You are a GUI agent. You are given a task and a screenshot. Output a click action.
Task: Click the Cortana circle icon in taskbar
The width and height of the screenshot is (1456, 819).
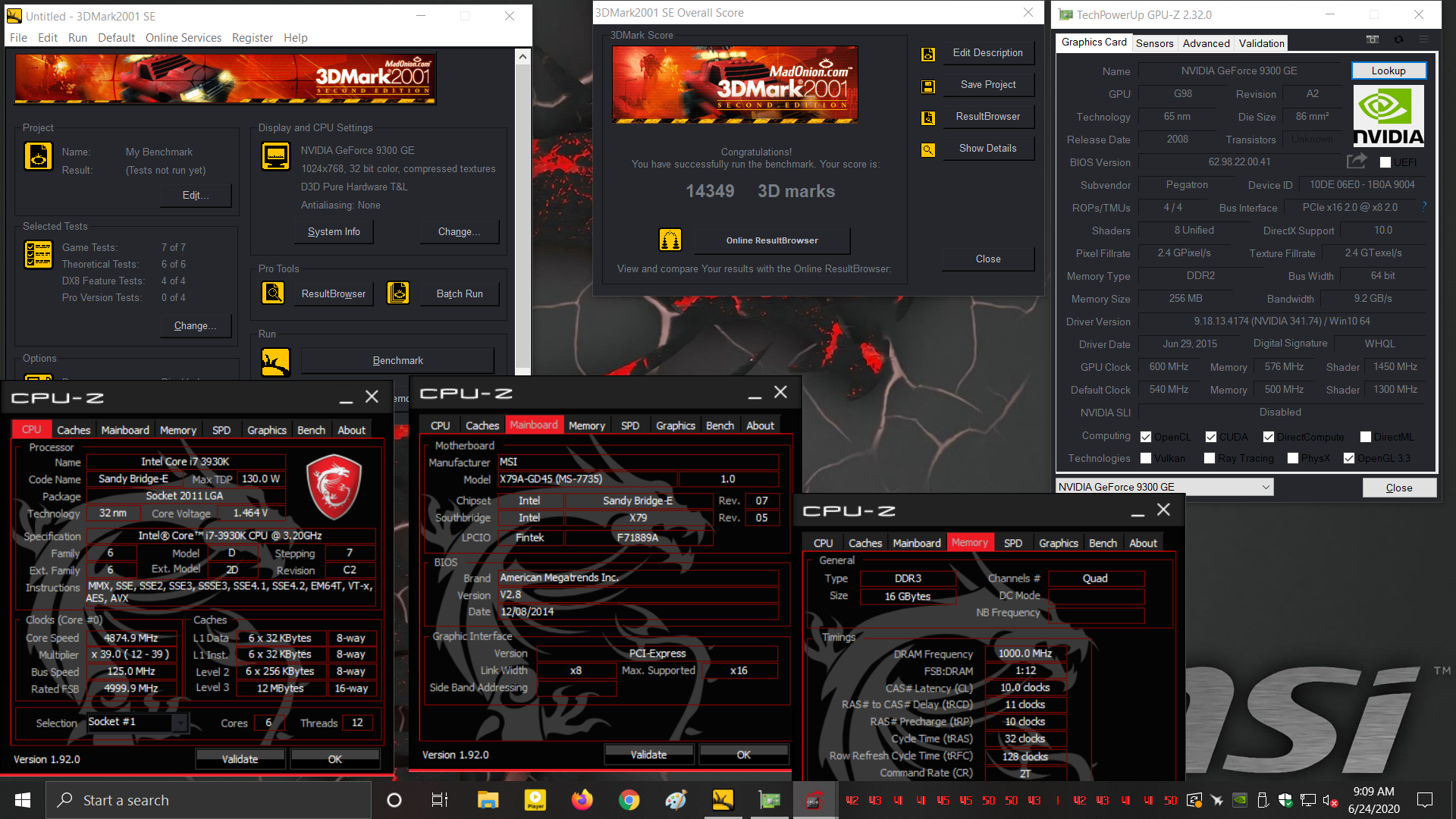point(394,800)
